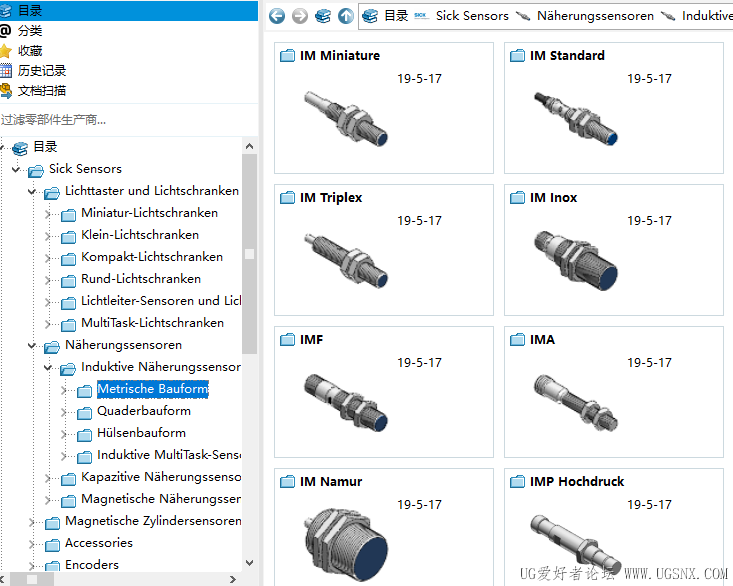
Task: Click folder icon on IM Namur card
Action: click(x=287, y=482)
